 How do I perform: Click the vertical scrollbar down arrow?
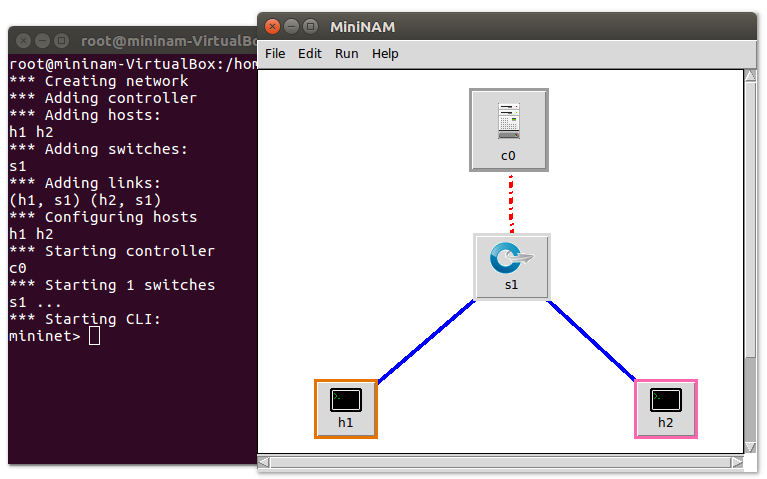pos(750,448)
